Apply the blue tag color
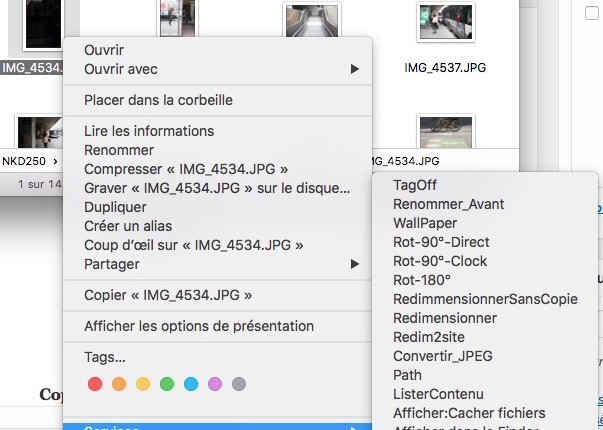 pyautogui.click(x=191, y=384)
